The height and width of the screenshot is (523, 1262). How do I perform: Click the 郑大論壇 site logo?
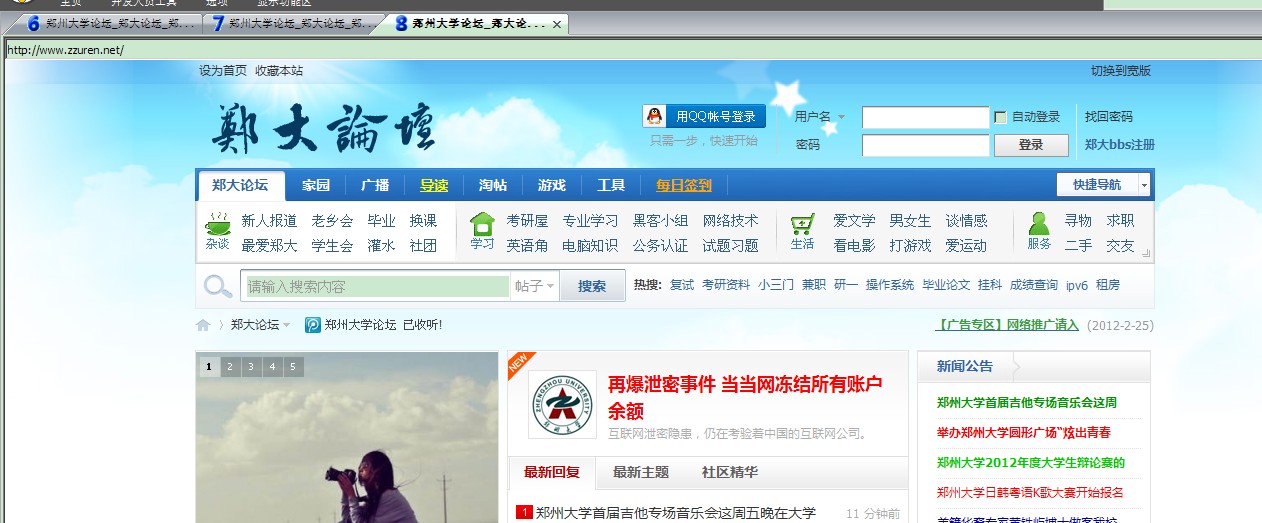324,127
